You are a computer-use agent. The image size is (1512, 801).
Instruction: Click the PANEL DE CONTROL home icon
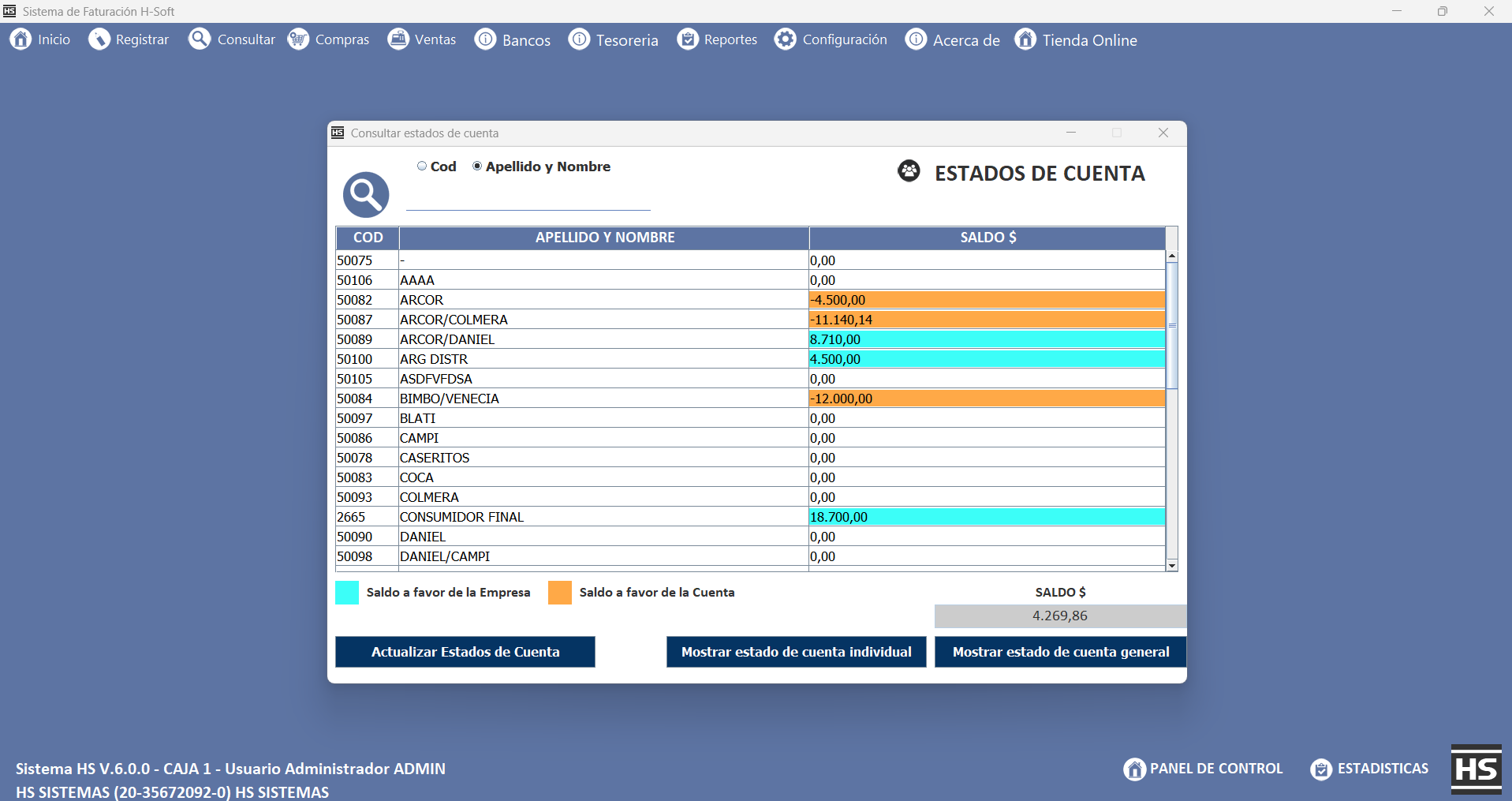click(1134, 769)
